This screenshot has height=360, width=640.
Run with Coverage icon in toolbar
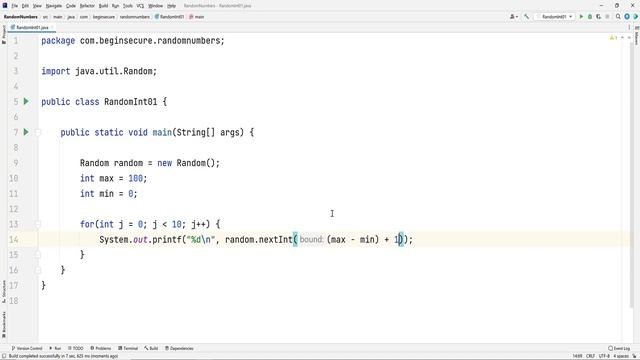pyautogui.click(x=598, y=17)
